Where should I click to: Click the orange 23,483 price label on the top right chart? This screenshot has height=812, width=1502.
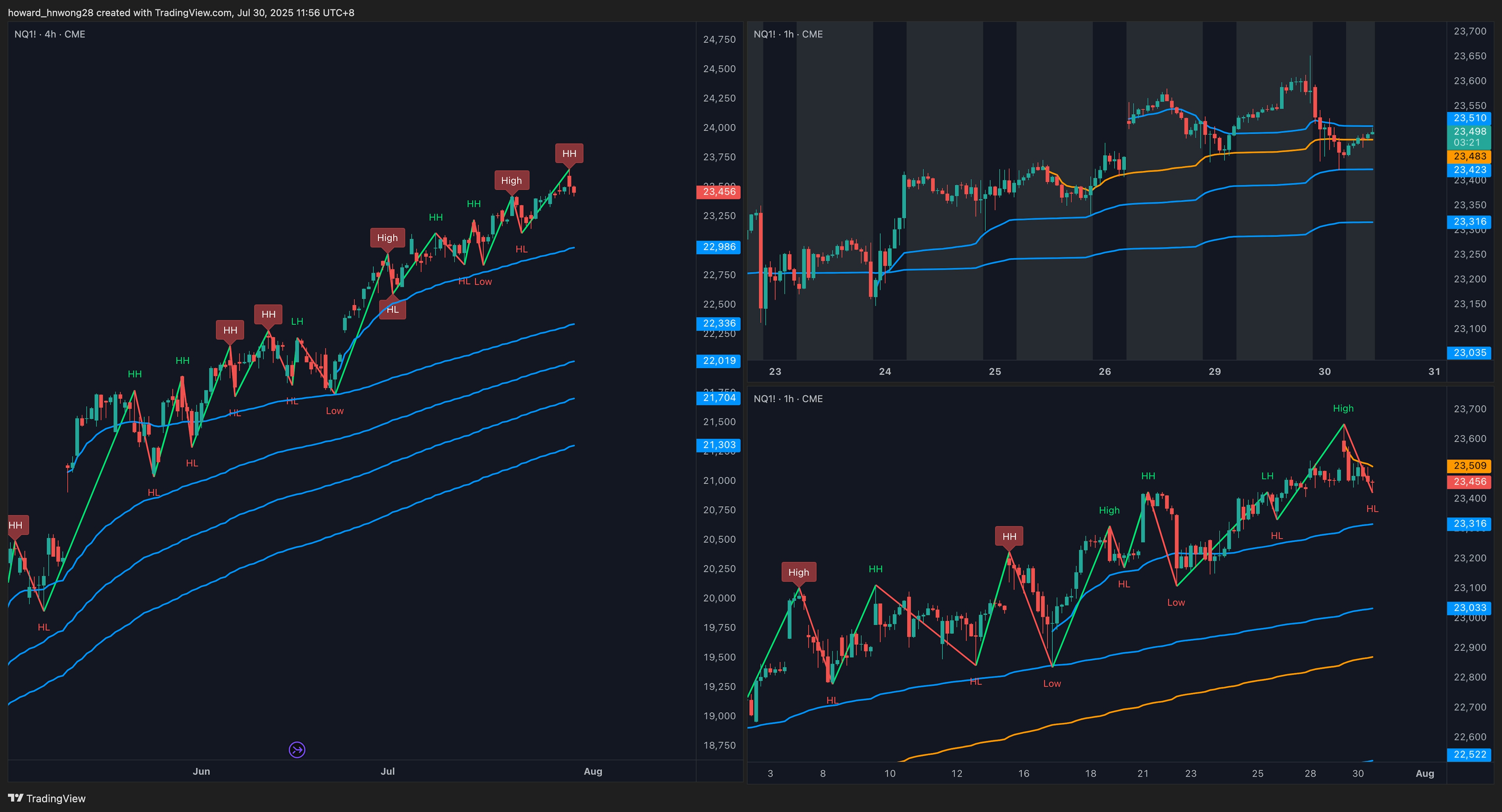[1470, 156]
